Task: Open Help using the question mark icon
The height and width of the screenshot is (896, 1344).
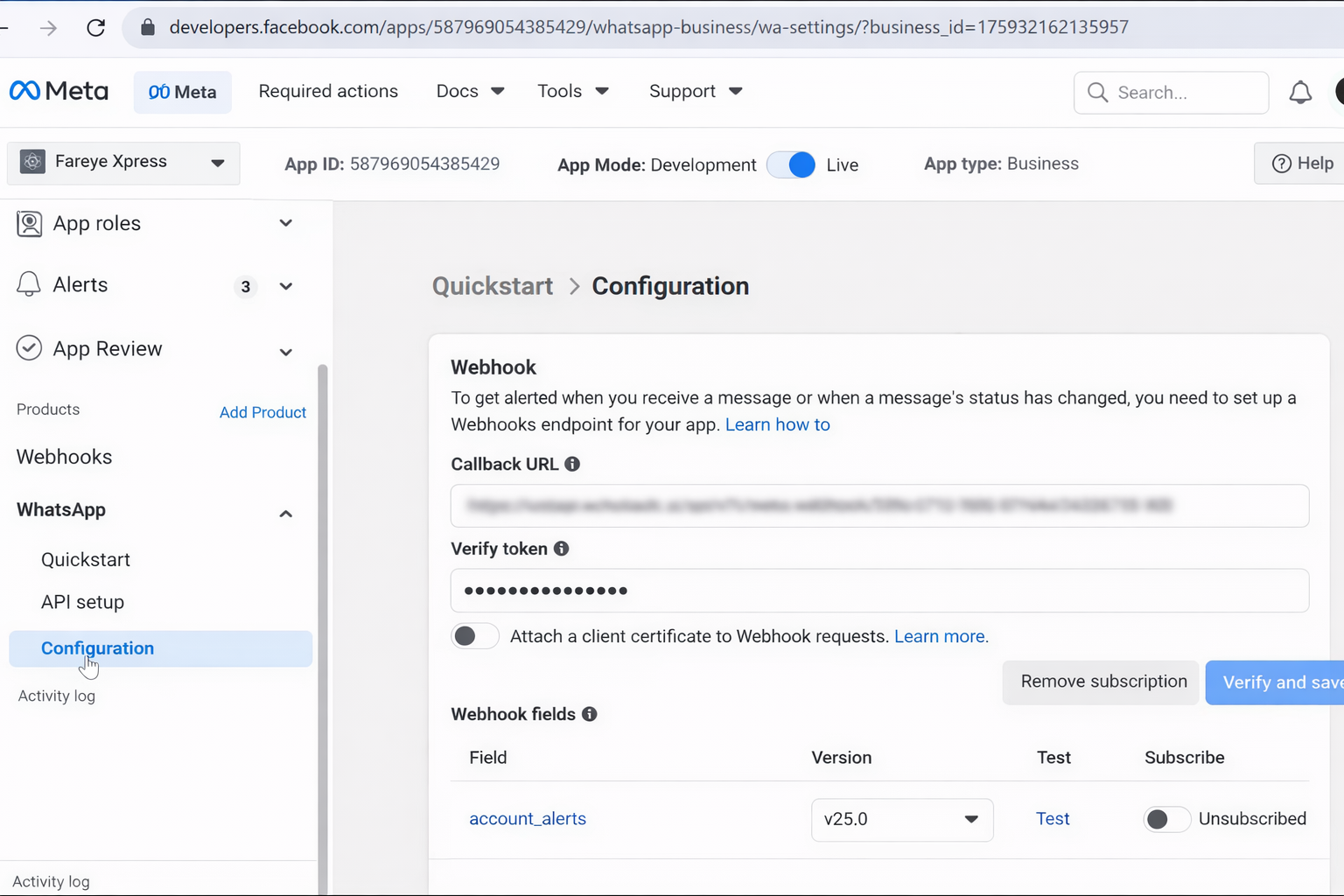Action: click(1281, 163)
